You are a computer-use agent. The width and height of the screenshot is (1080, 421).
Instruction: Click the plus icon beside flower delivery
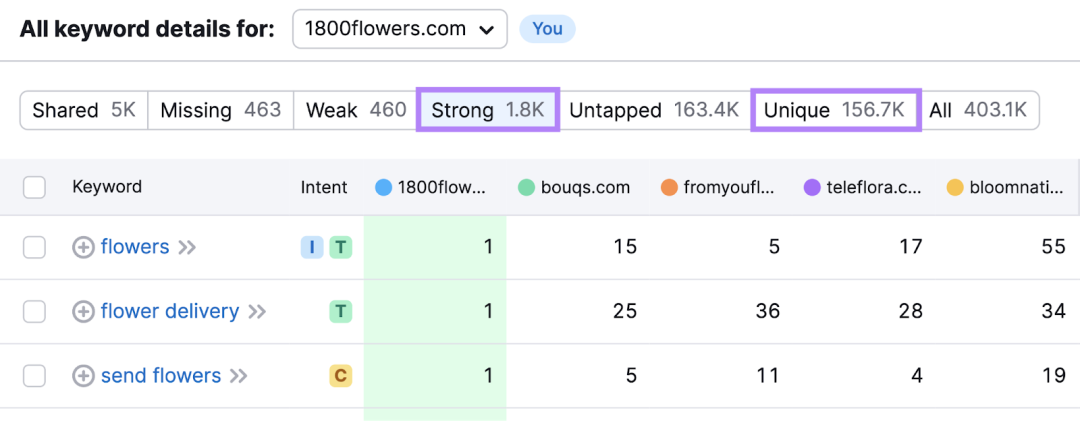[83, 312]
